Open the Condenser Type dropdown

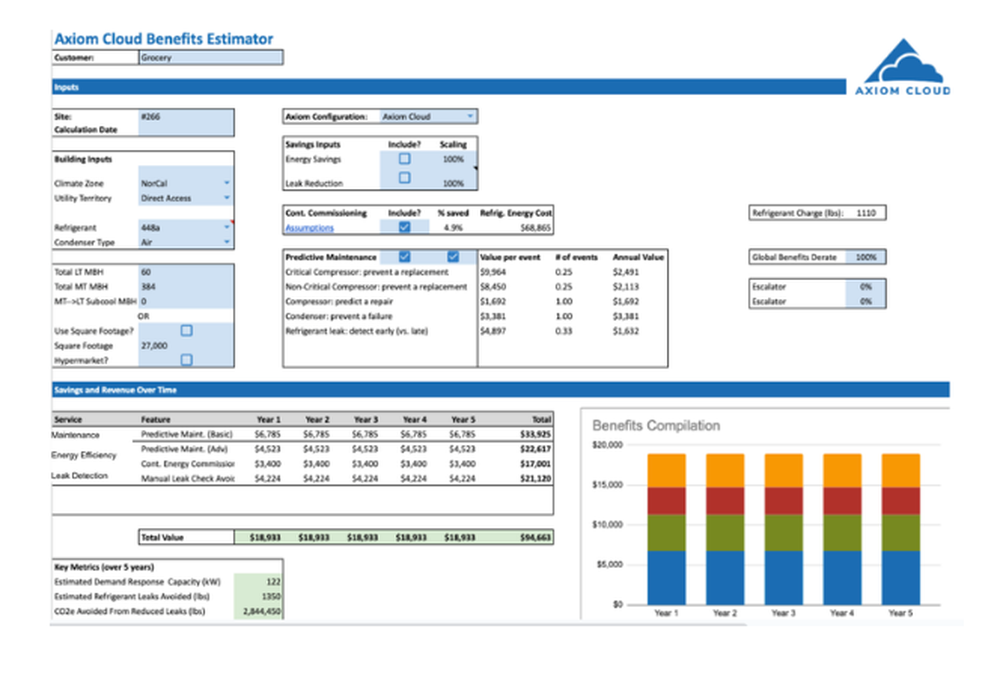(x=226, y=242)
